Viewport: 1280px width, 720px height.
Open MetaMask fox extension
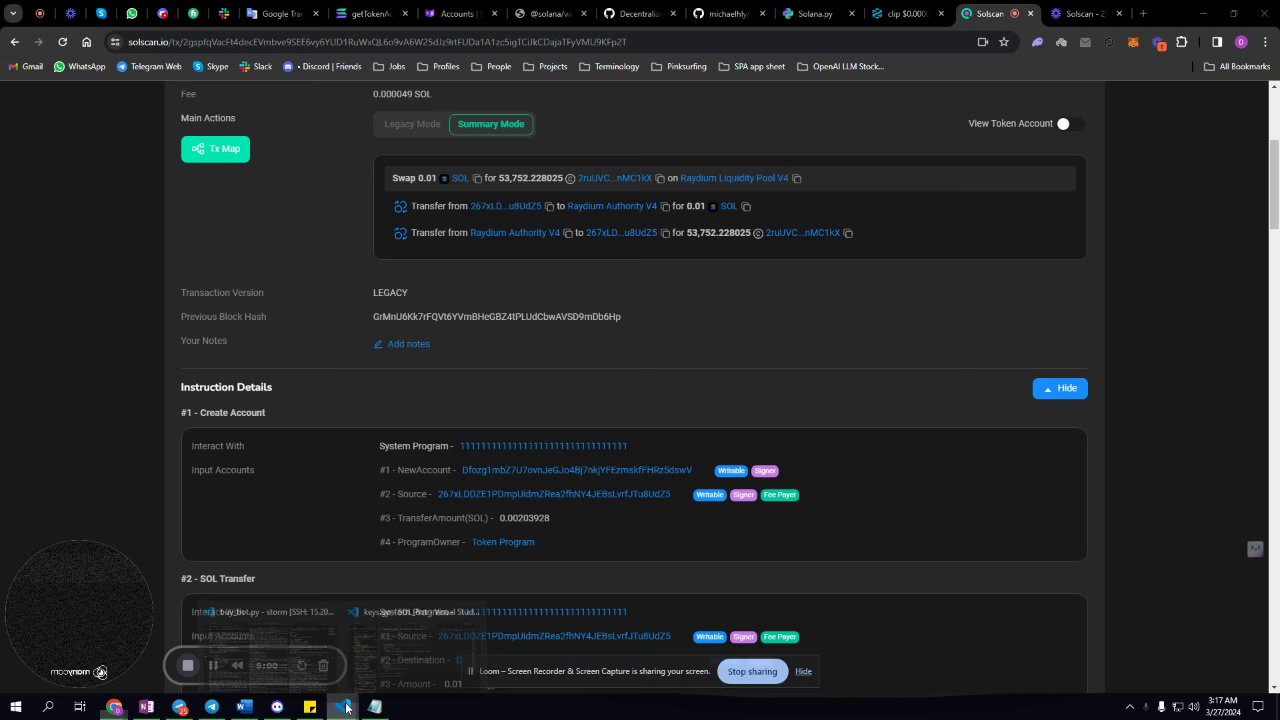(1133, 42)
